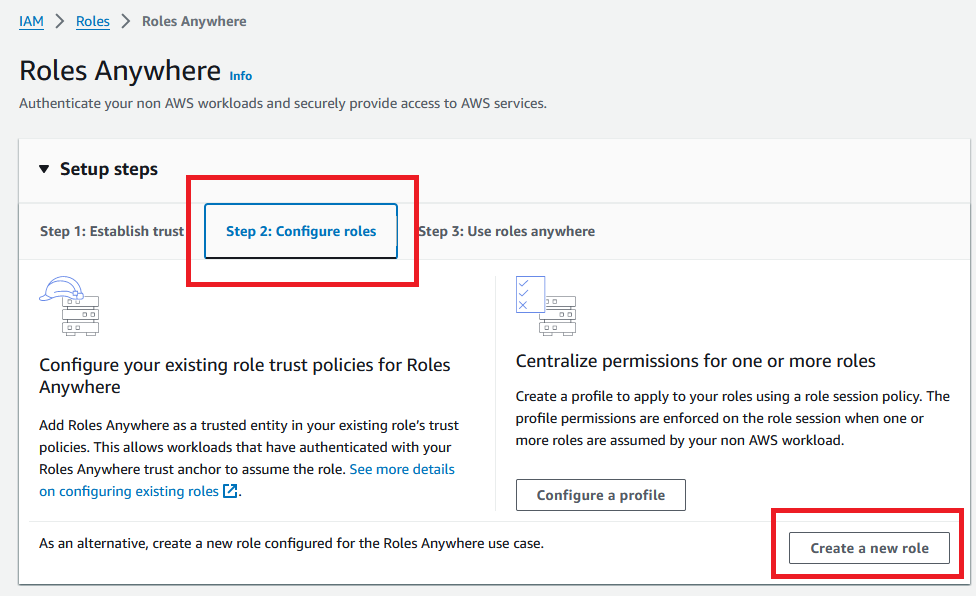This screenshot has height=596, width=976.
Task: Click the Create a new role button
Action: (x=869, y=548)
